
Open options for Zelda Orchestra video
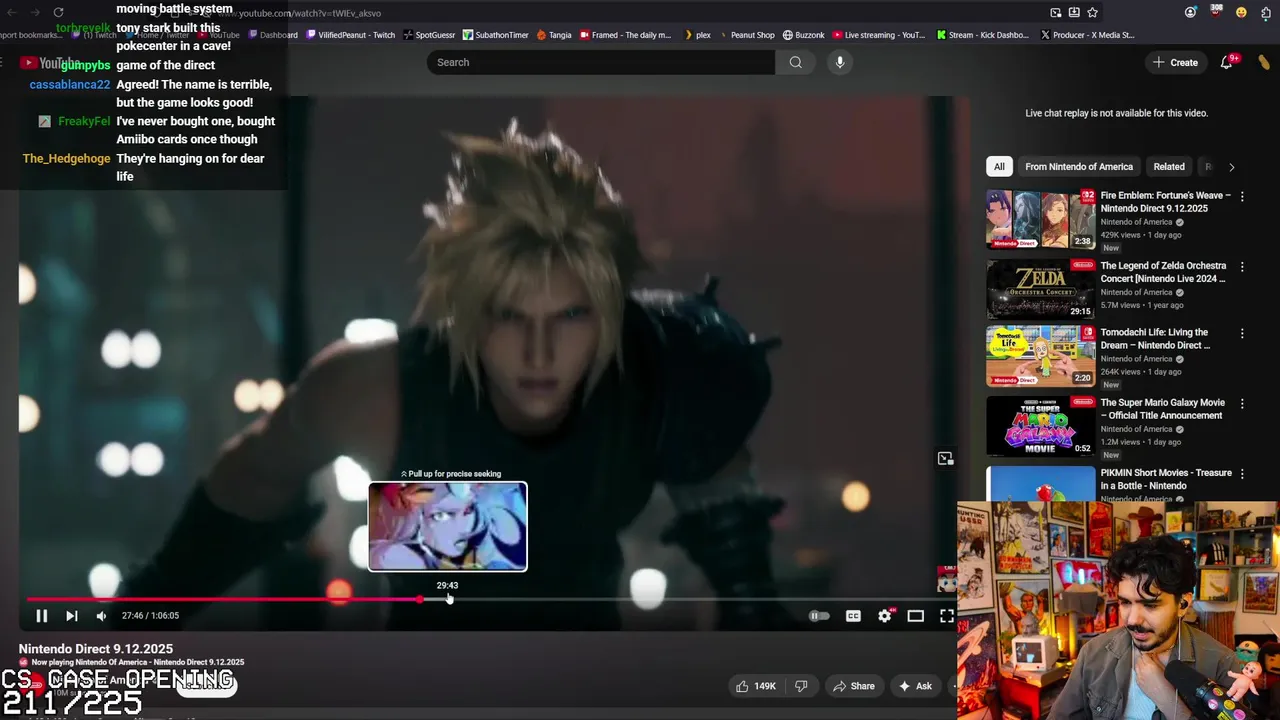click(x=1242, y=267)
